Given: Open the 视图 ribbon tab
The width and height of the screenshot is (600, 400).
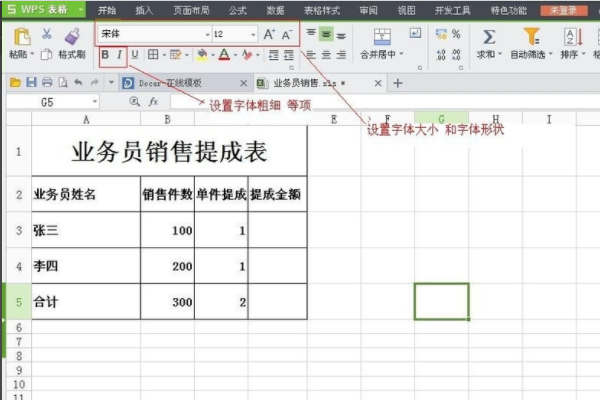Looking at the screenshot, I should tap(406, 10).
